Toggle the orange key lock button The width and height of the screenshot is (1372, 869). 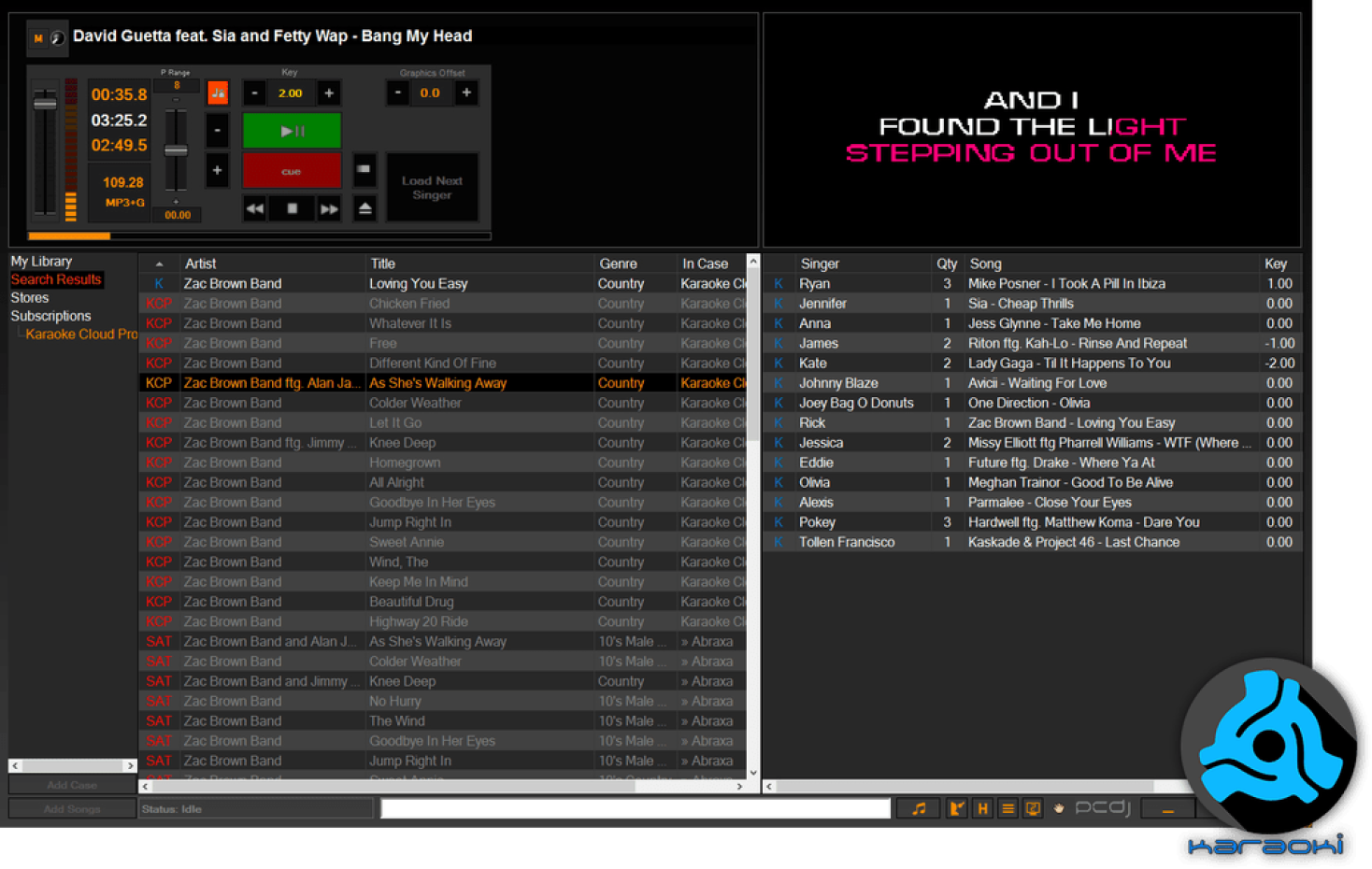pos(218,93)
